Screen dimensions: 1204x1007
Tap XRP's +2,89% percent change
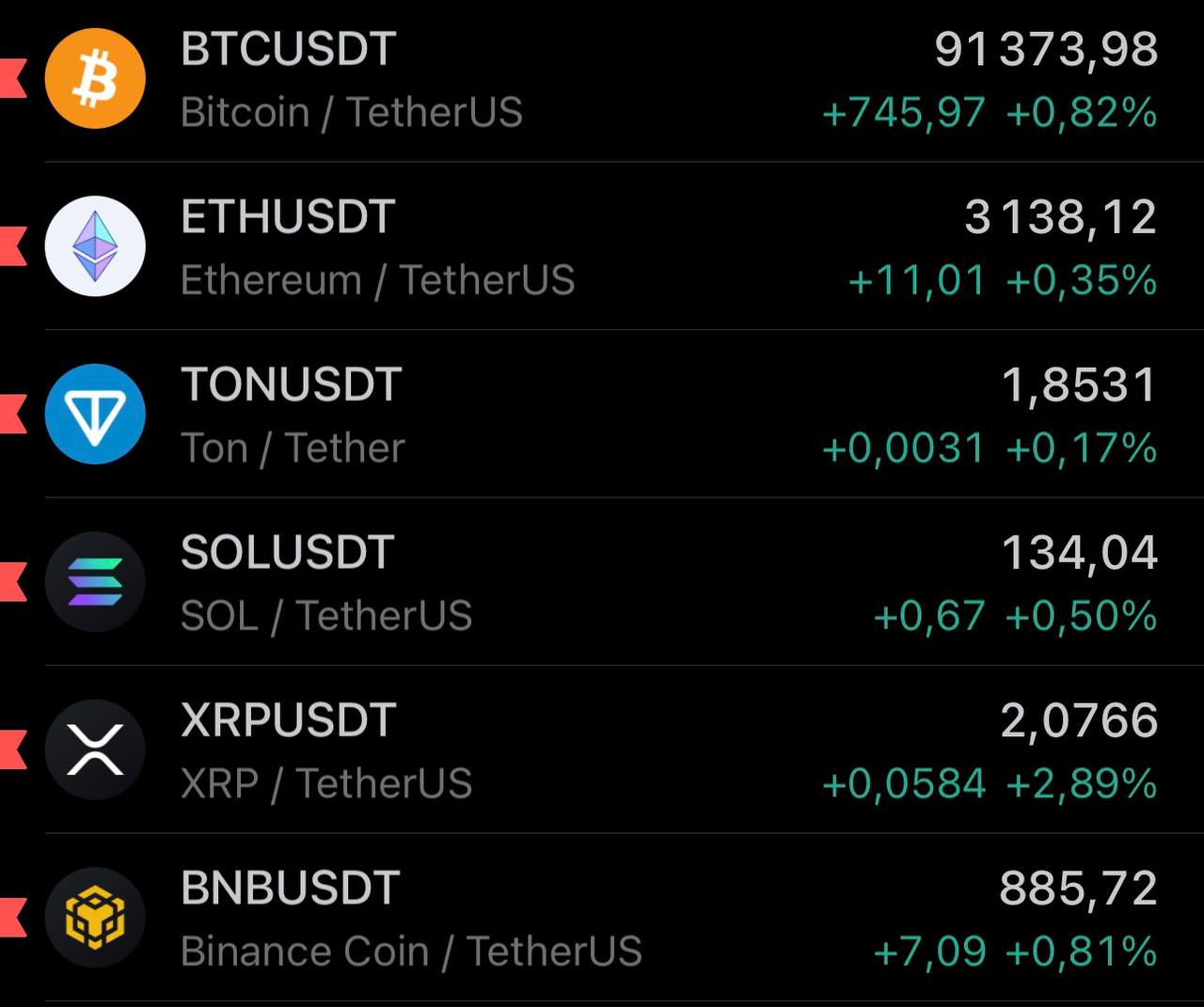click(1081, 783)
